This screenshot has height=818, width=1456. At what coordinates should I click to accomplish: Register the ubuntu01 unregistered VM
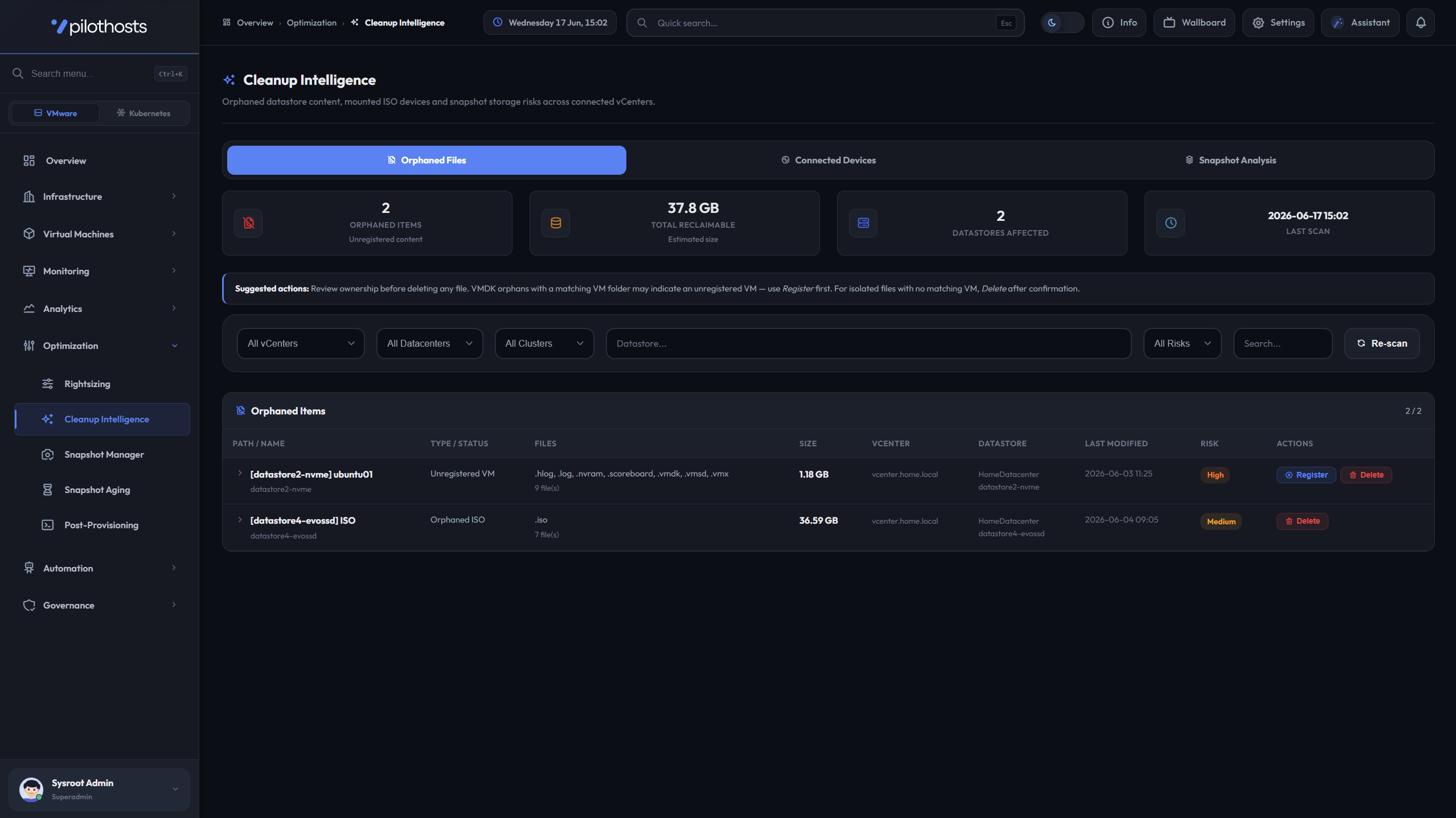pos(1306,475)
